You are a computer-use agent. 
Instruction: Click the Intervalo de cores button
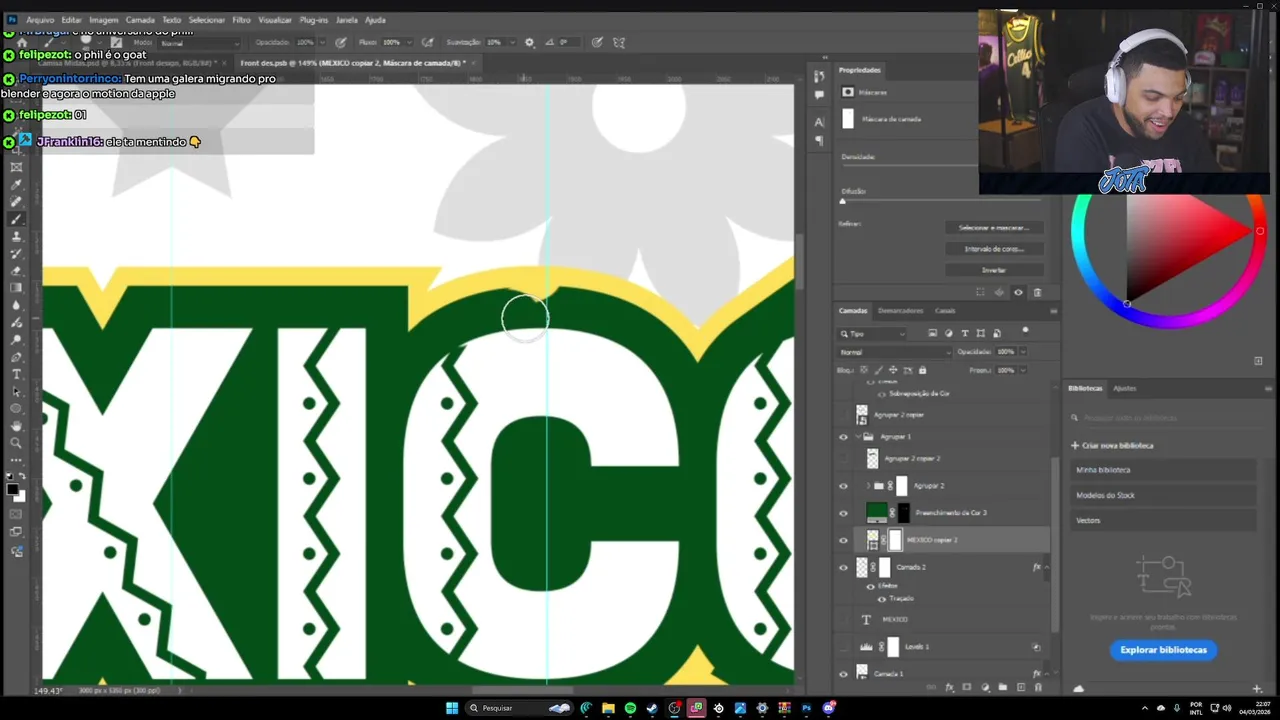[x=993, y=249]
